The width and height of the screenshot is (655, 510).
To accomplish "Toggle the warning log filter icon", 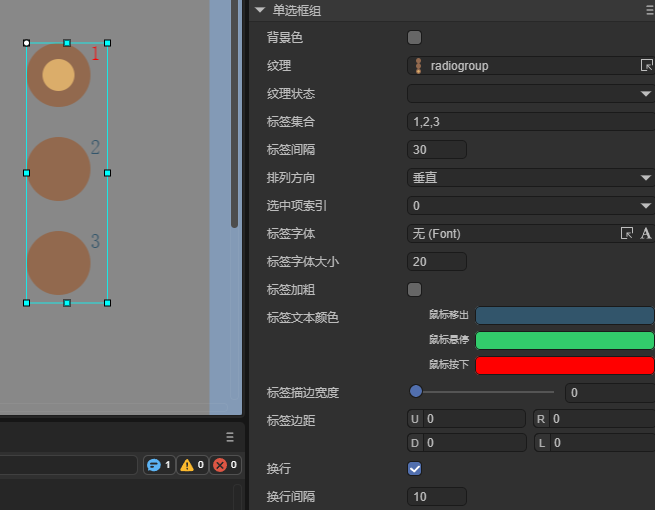I will click(x=192, y=465).
